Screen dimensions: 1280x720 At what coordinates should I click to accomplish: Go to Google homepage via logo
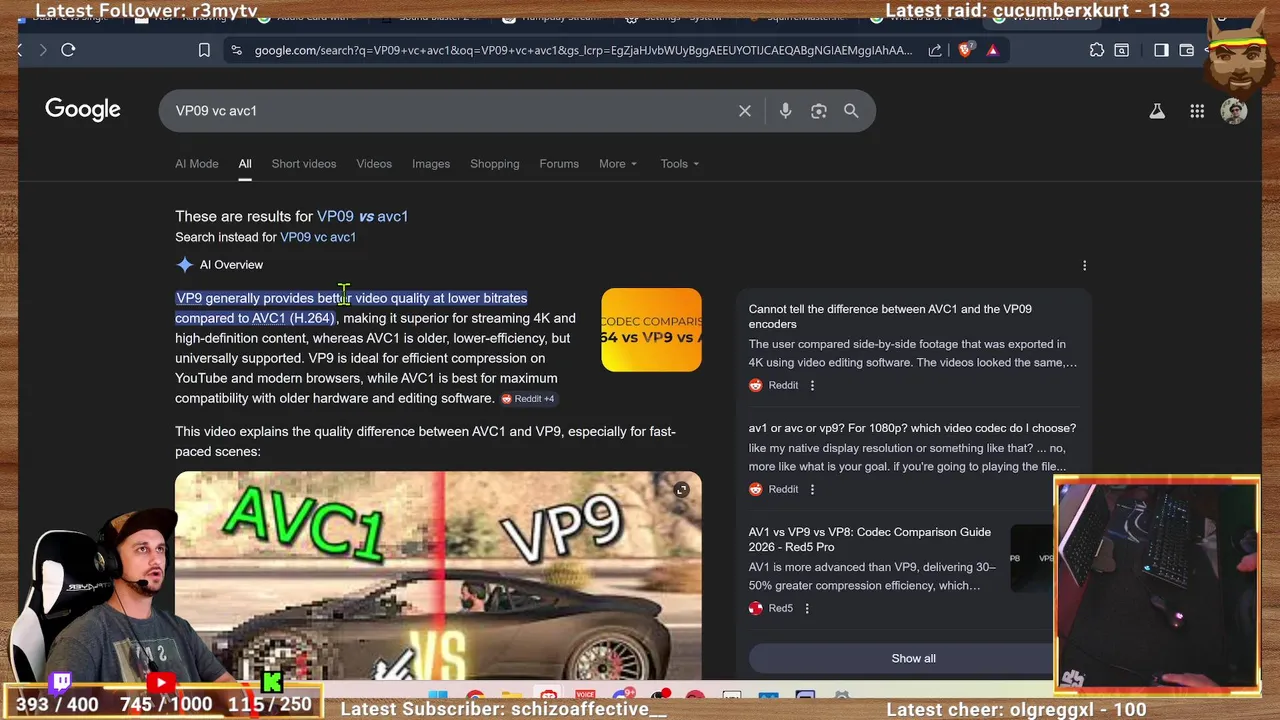83,110
